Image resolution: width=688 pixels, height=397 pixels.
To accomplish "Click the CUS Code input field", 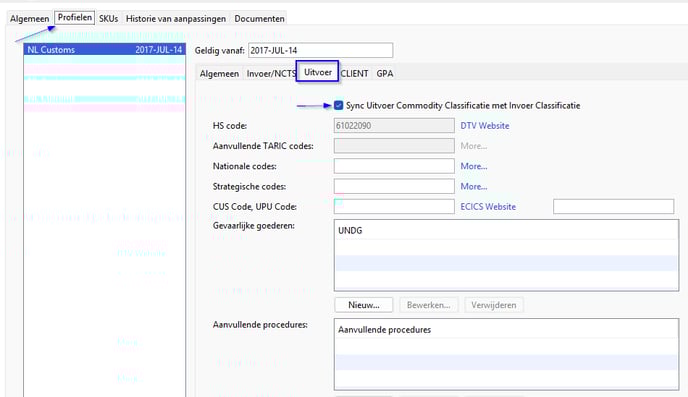I will tap(394, 207).
